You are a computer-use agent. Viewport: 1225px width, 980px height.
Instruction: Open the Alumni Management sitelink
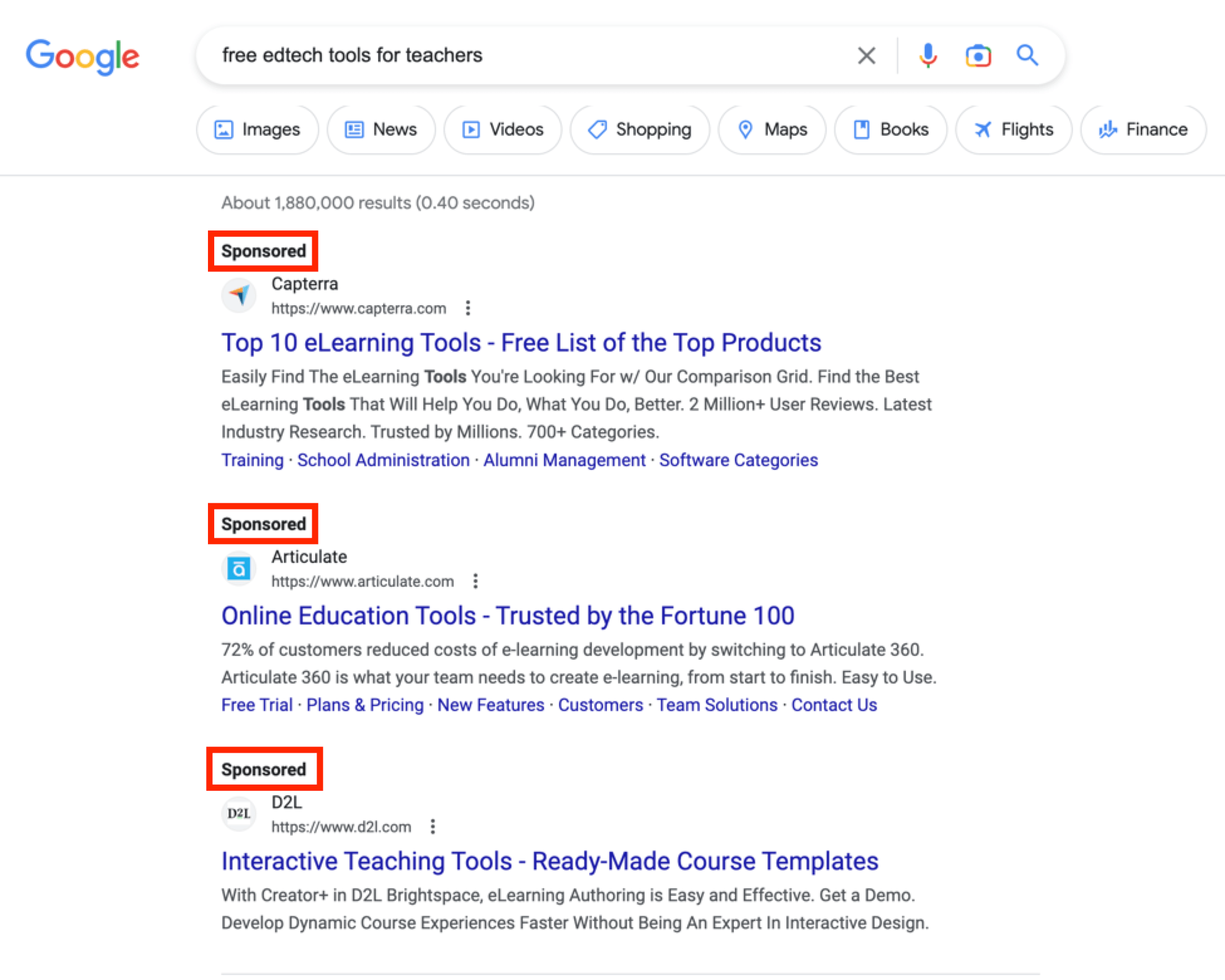pos(564,460)
